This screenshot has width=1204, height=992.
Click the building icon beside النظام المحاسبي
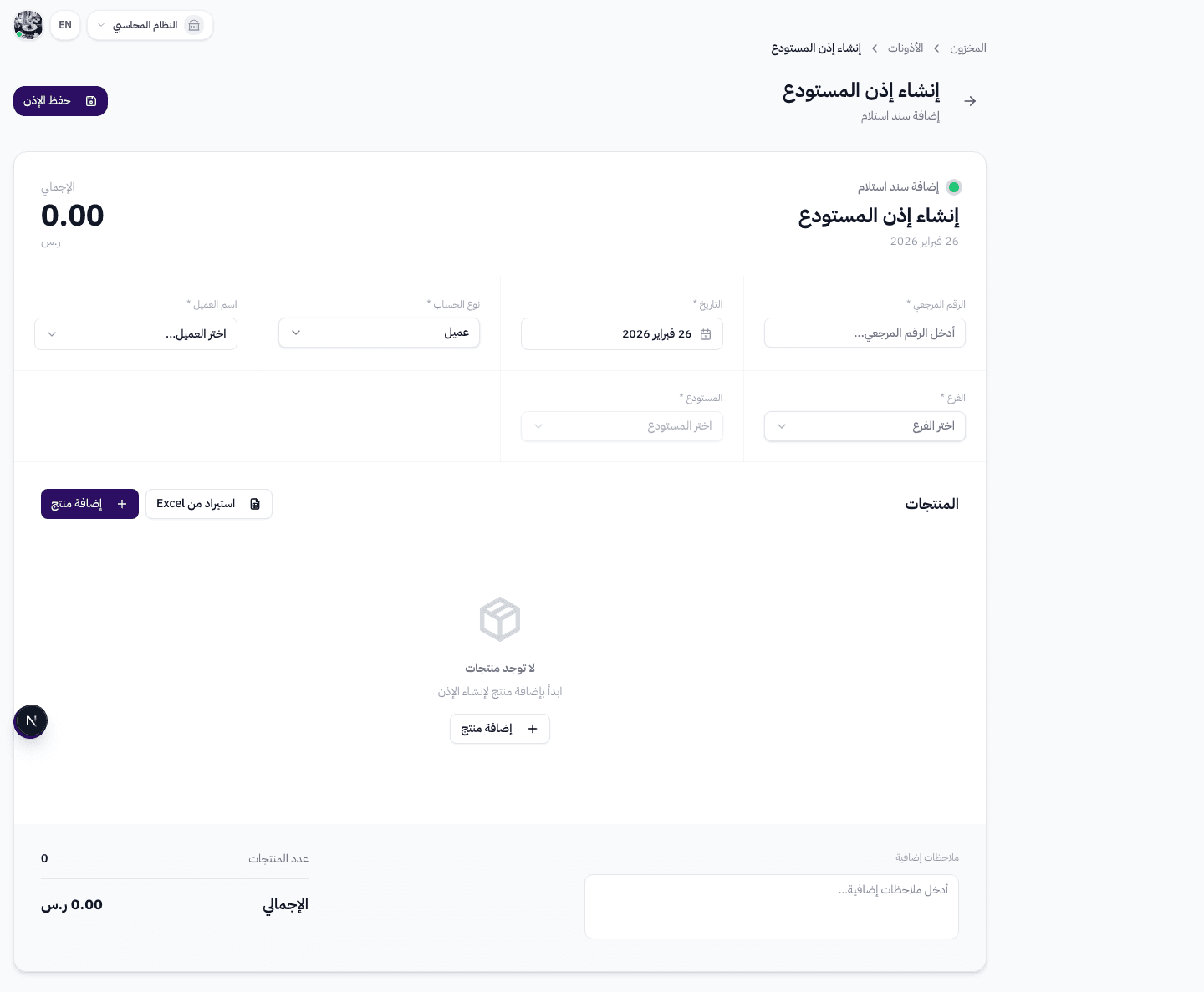[194, 25]
